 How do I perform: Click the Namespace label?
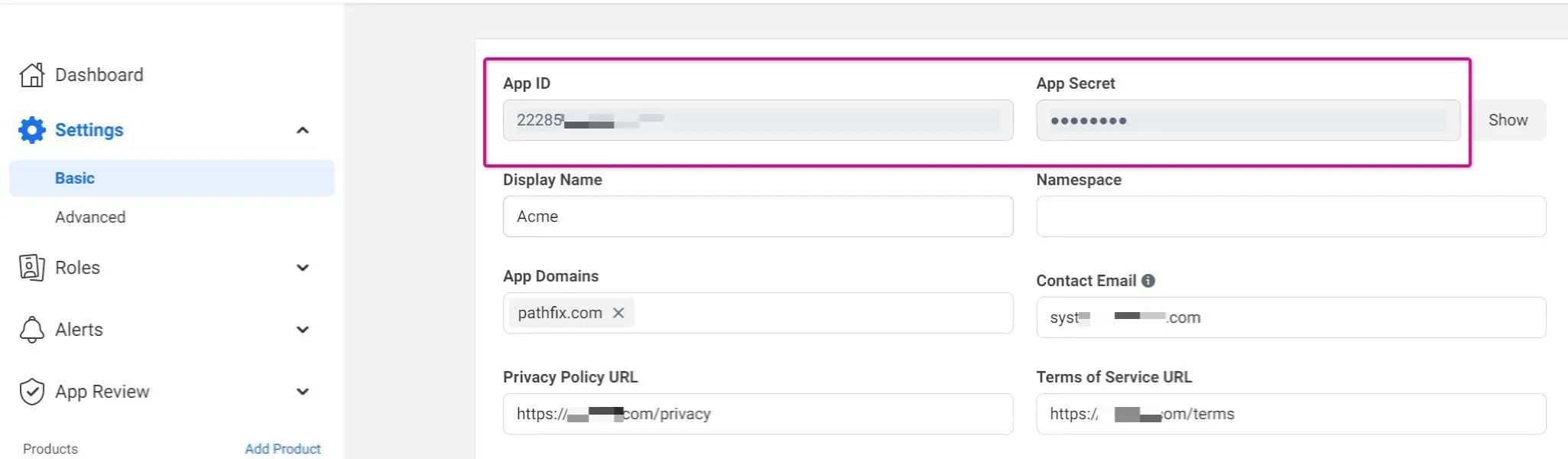(x=1079, y=180)
